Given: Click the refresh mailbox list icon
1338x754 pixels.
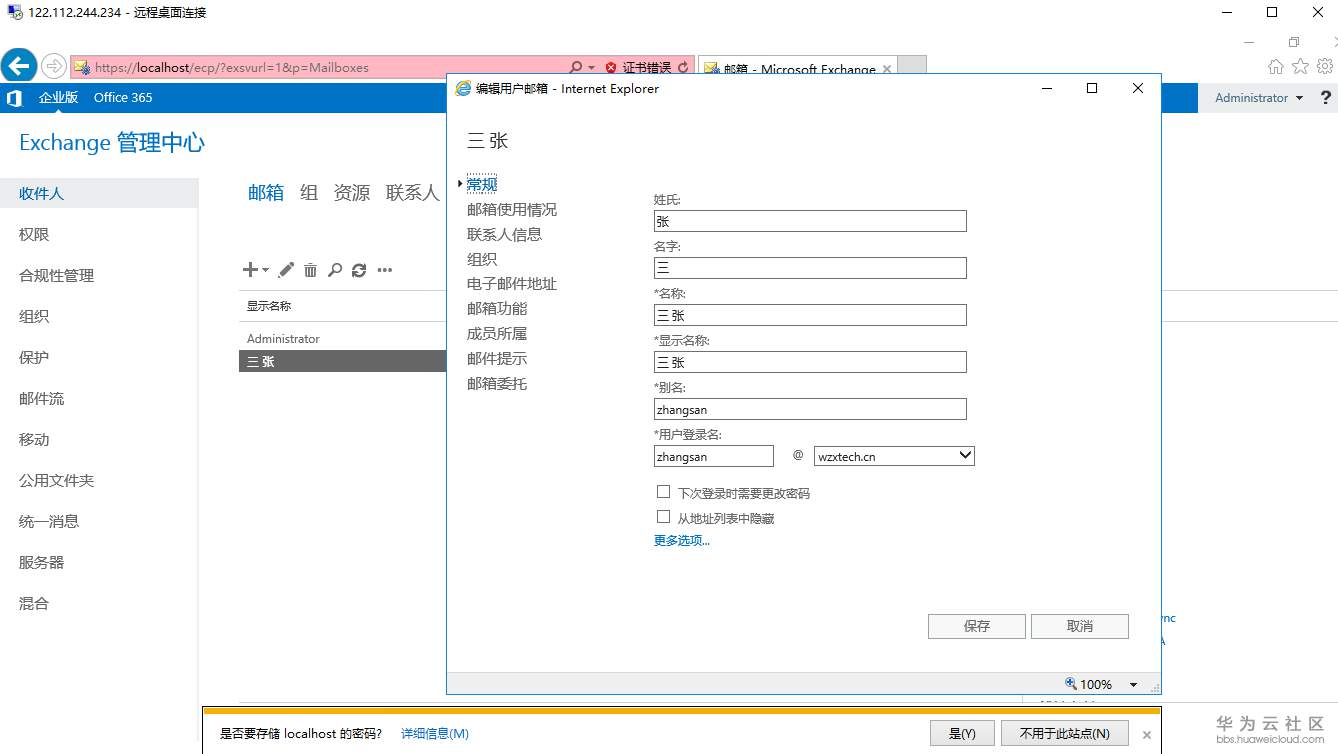Looking at the screenshot, I should pyautogui.click(x=359, y=270).
